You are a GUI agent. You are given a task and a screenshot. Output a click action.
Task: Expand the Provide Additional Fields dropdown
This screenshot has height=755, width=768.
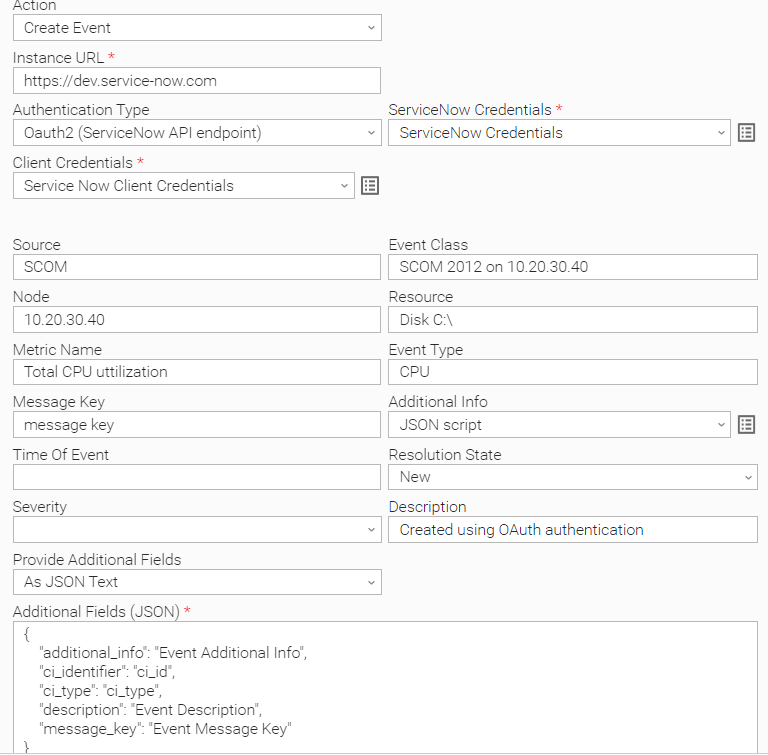197,582
